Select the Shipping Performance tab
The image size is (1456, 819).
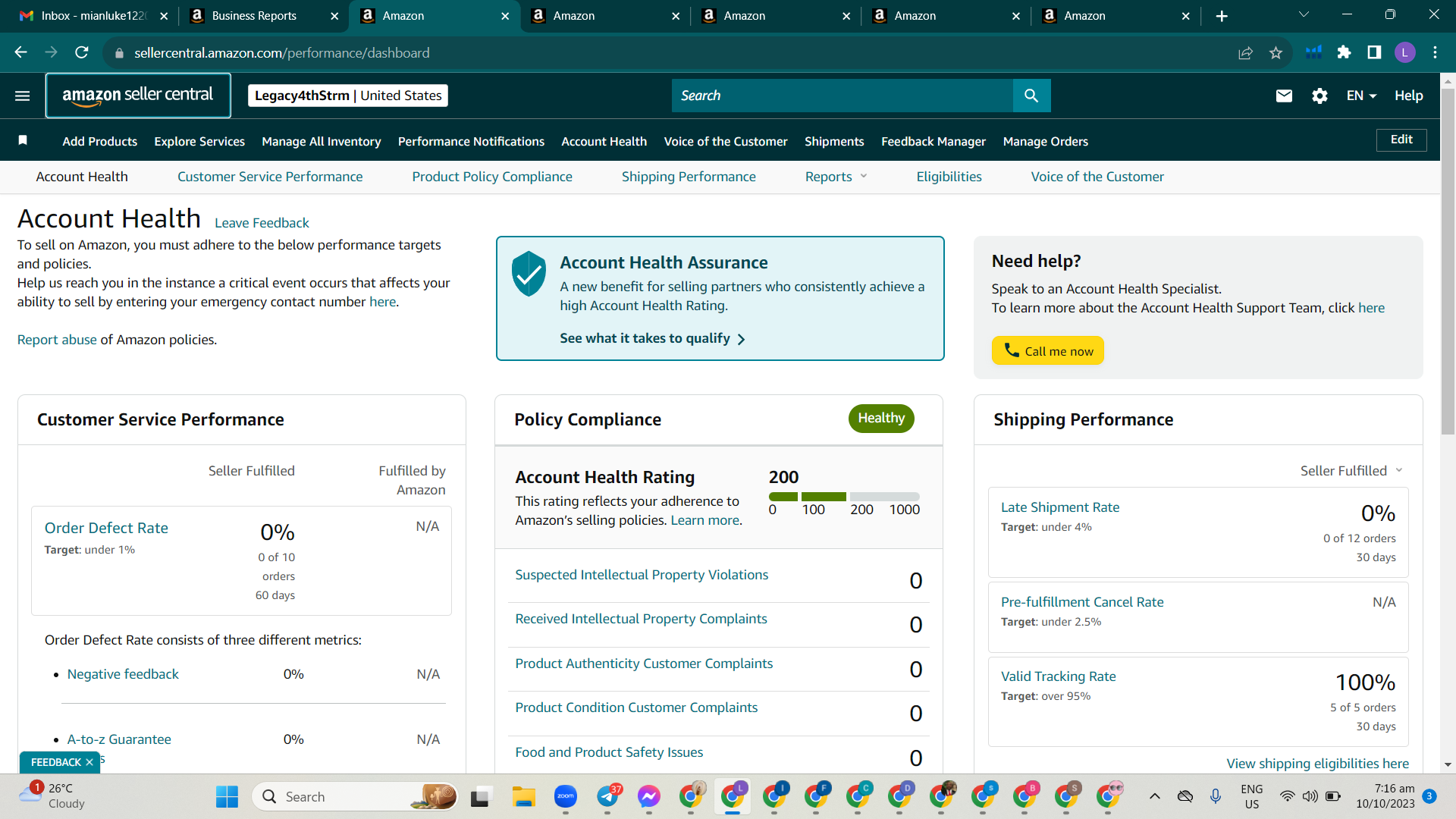click(689, 177)
